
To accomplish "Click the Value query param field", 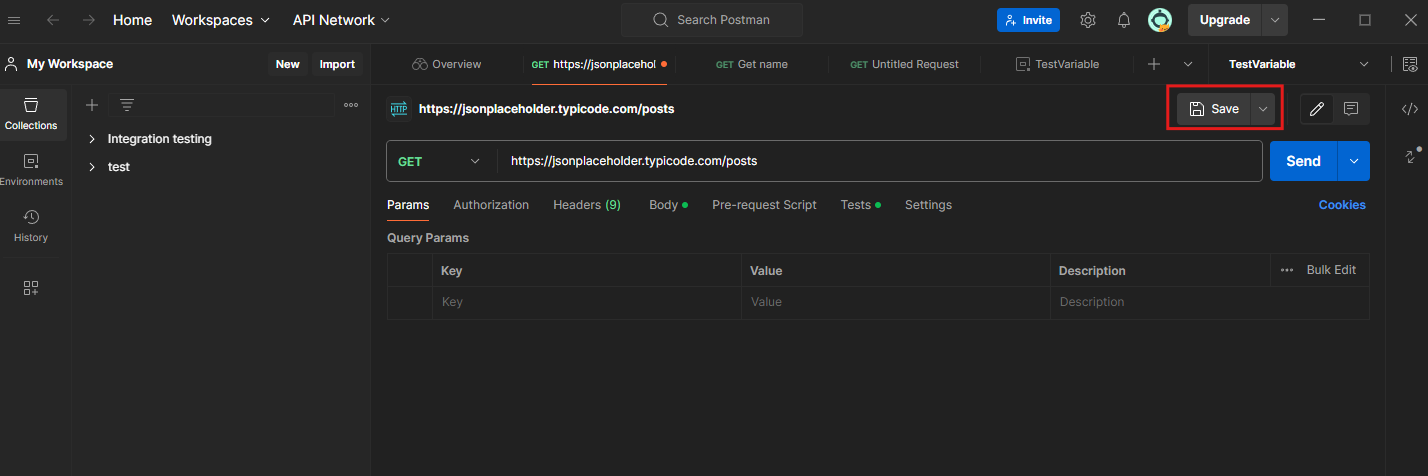I will click(x=895, y=302).
